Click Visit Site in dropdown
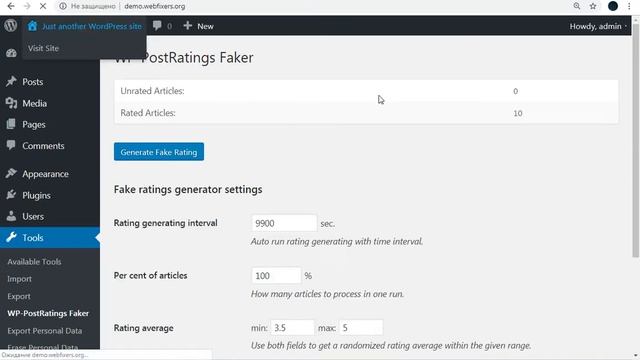The height and width of the screenshot is (360, 640). (43, 48)
